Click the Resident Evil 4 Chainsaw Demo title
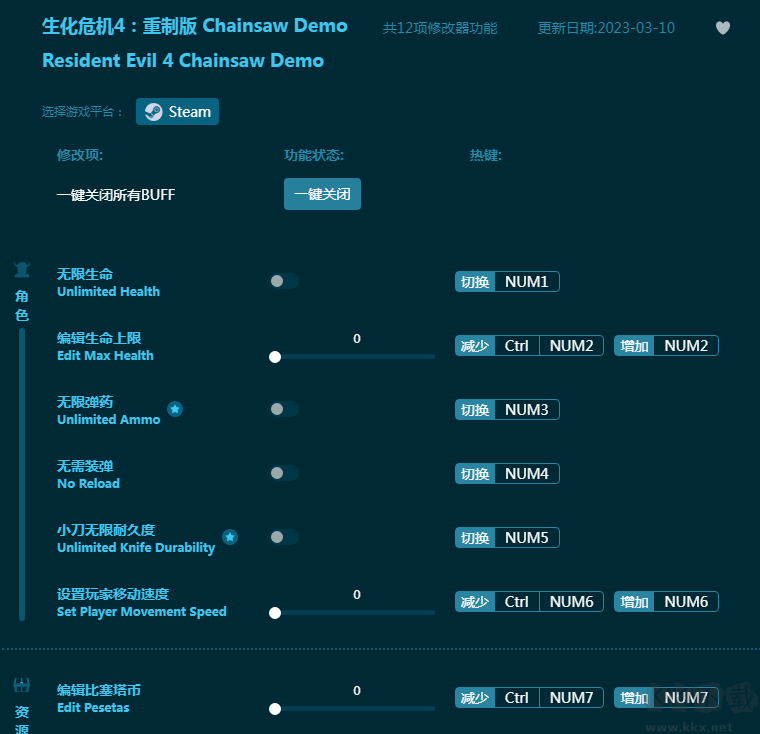This screenshot has height=734, width=760. click(183, 61)
